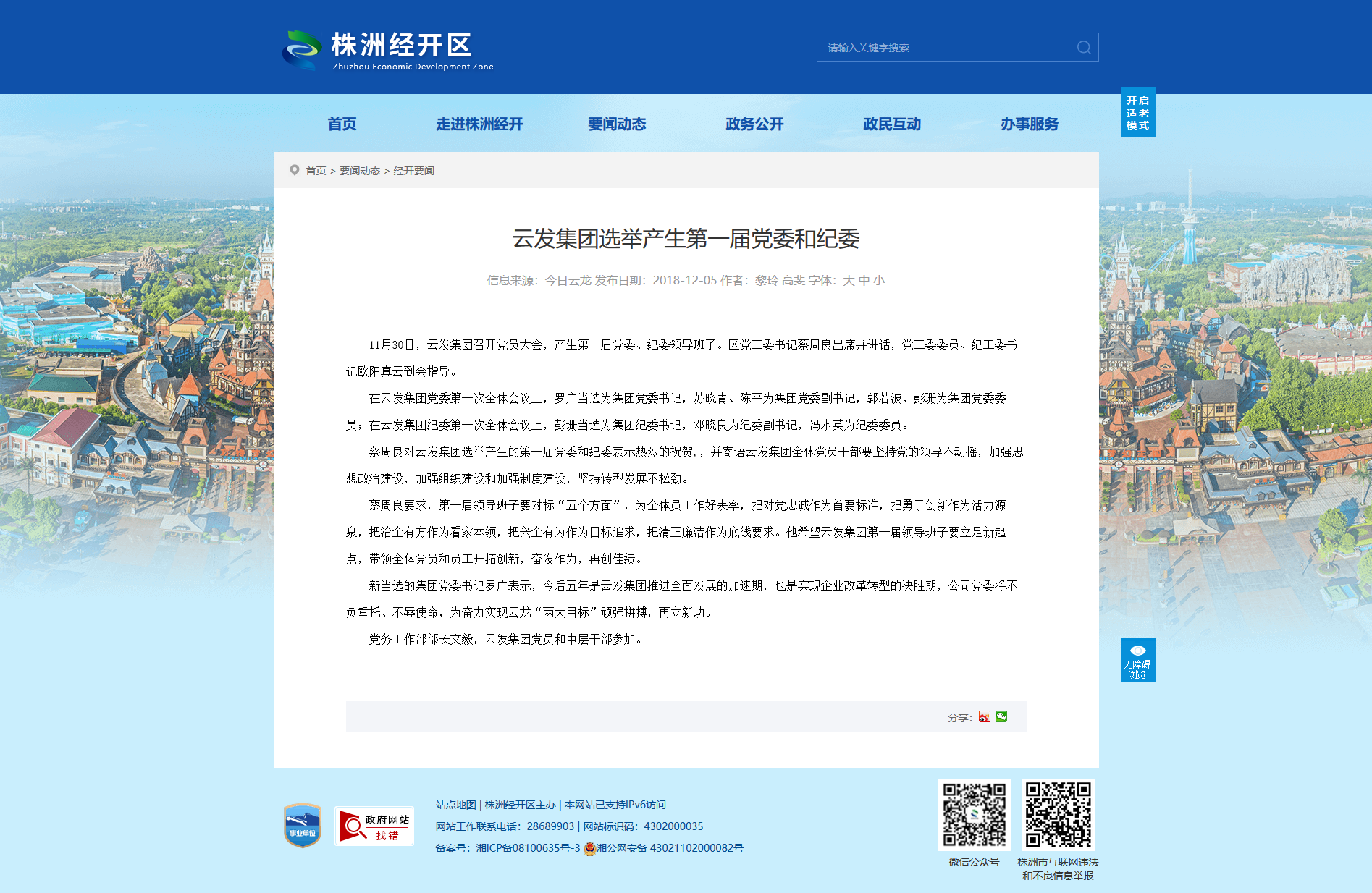The width and height of the screenshot is (1372, 893).
Task: Click the 作者：黎玲 高斐 text
Action: 762,280
